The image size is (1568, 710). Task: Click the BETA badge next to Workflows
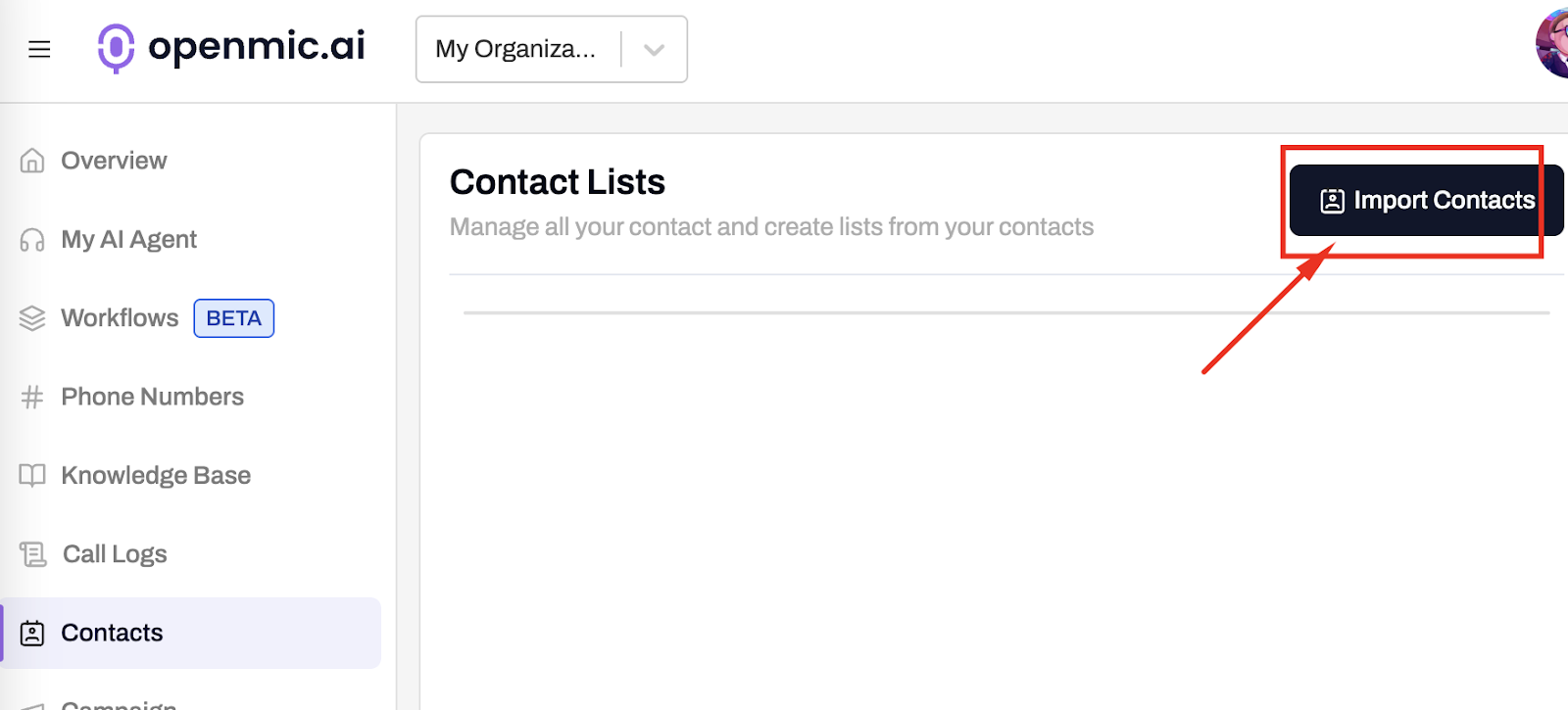(x=233, y=317)
